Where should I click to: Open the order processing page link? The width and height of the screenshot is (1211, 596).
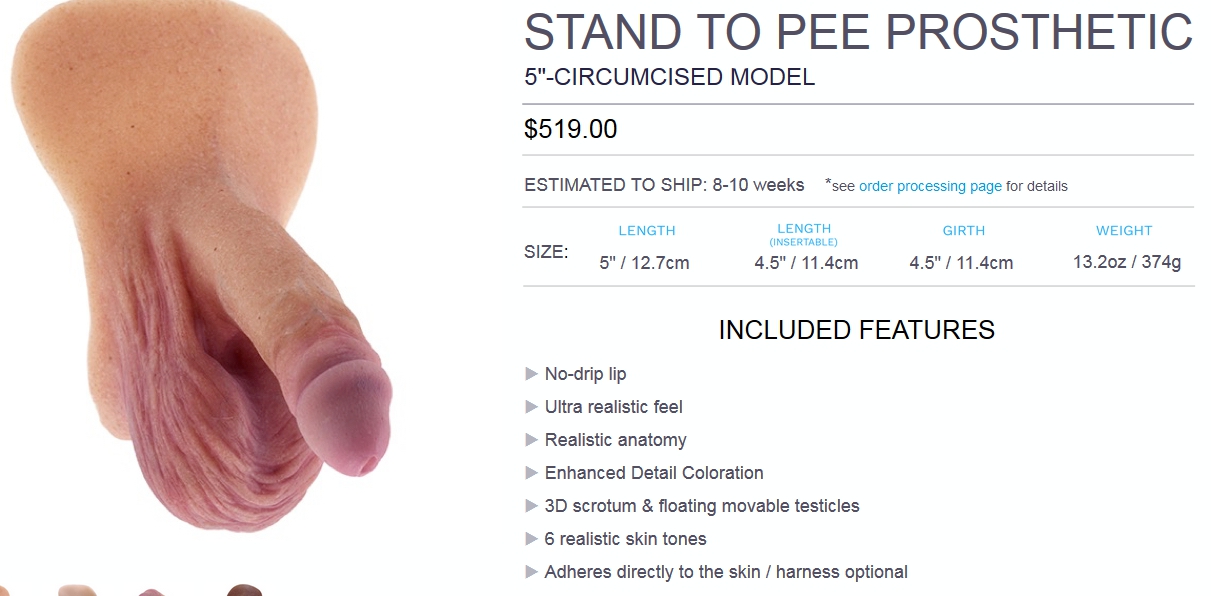click(930, 186)
